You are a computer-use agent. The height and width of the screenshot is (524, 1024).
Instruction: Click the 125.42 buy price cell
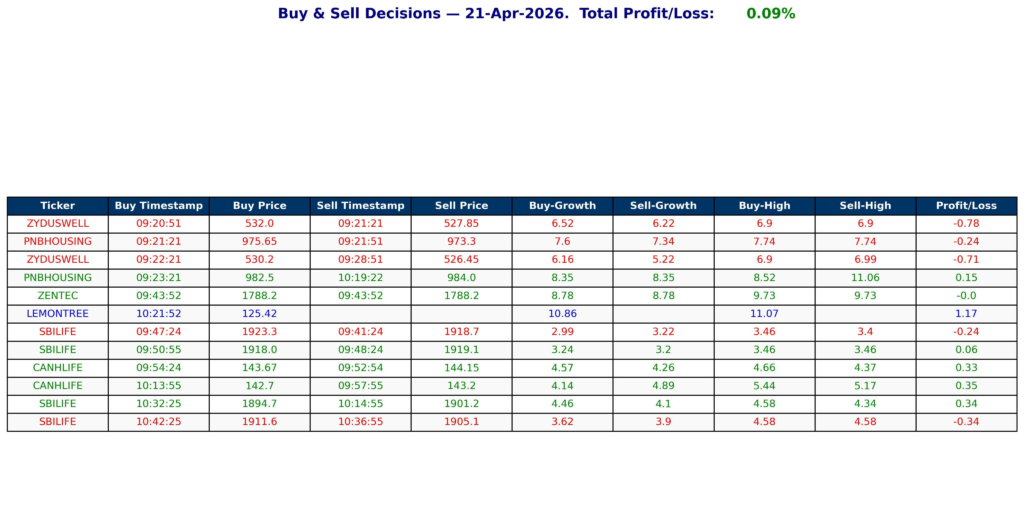point(259,314)
